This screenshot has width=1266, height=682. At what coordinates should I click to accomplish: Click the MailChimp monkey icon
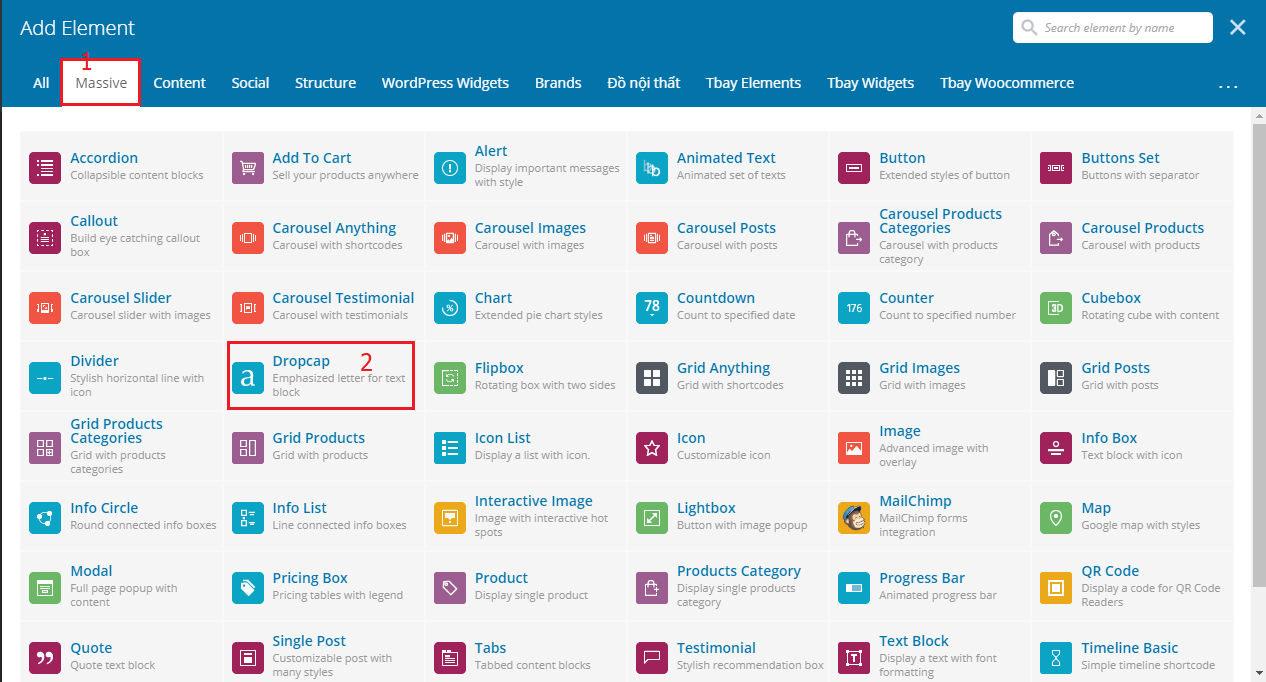point(854,517)
